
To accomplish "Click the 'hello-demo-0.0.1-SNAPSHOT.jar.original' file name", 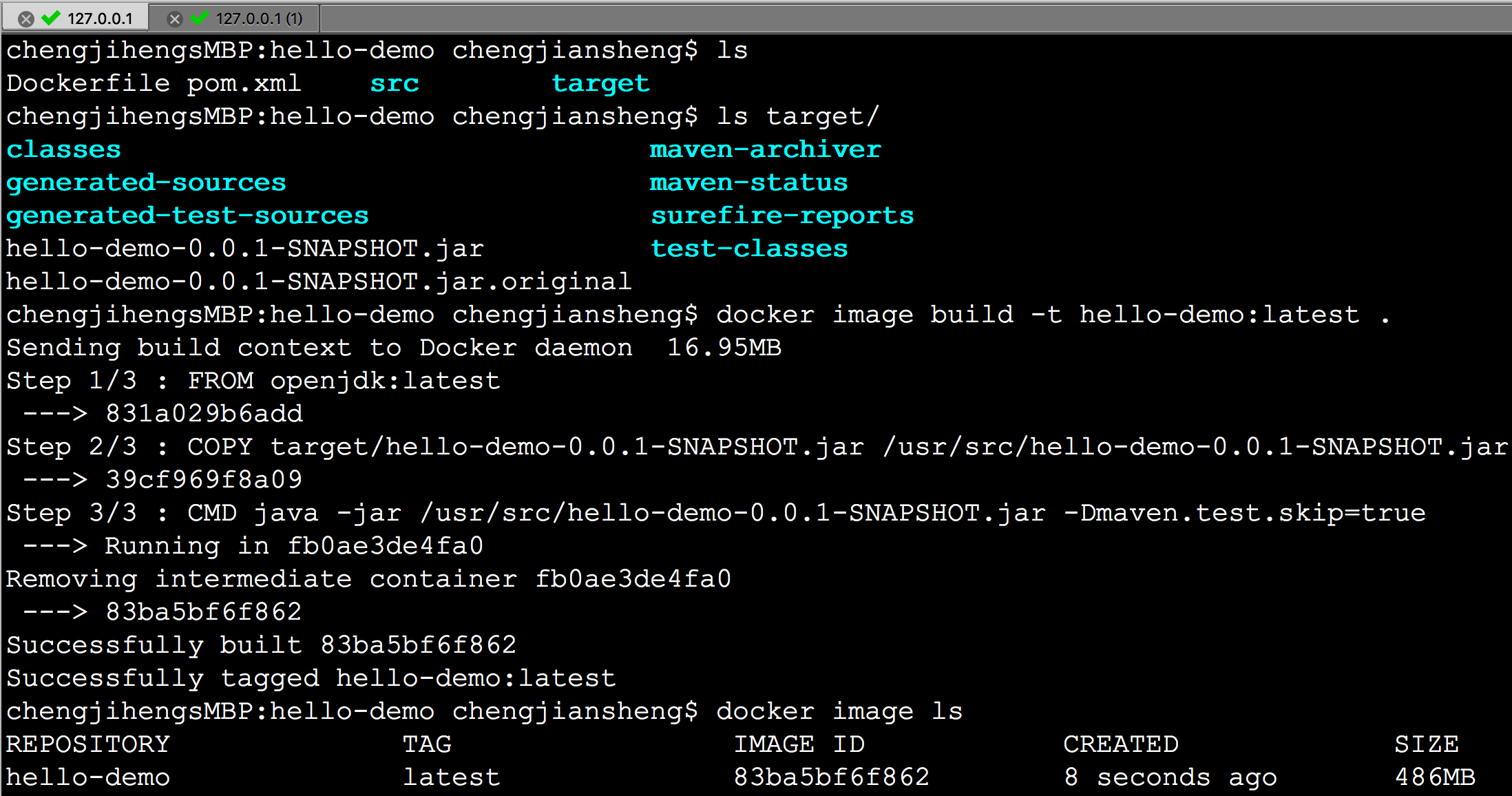I will click(318, 282).
